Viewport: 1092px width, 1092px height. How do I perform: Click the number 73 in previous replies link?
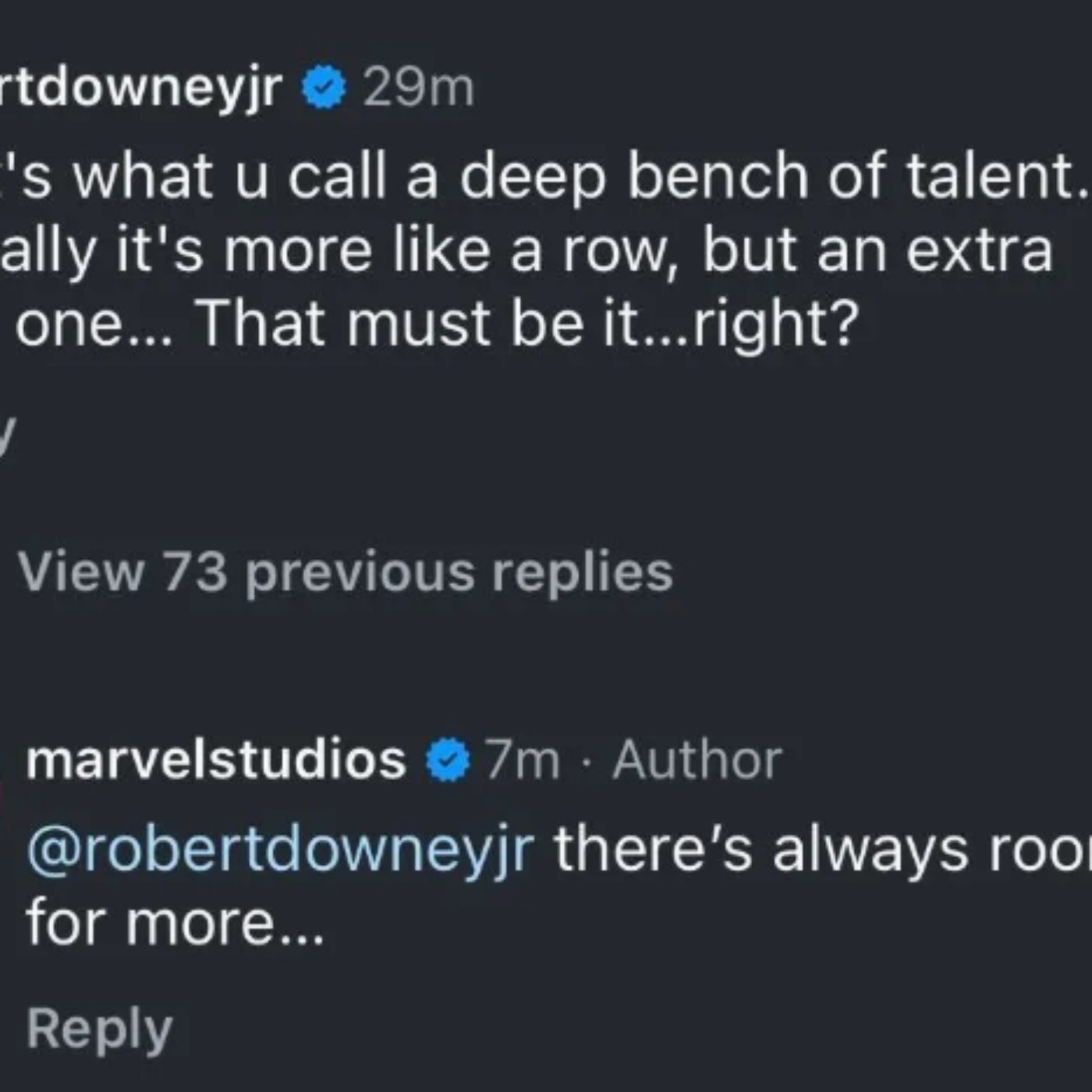click(195, 573)
